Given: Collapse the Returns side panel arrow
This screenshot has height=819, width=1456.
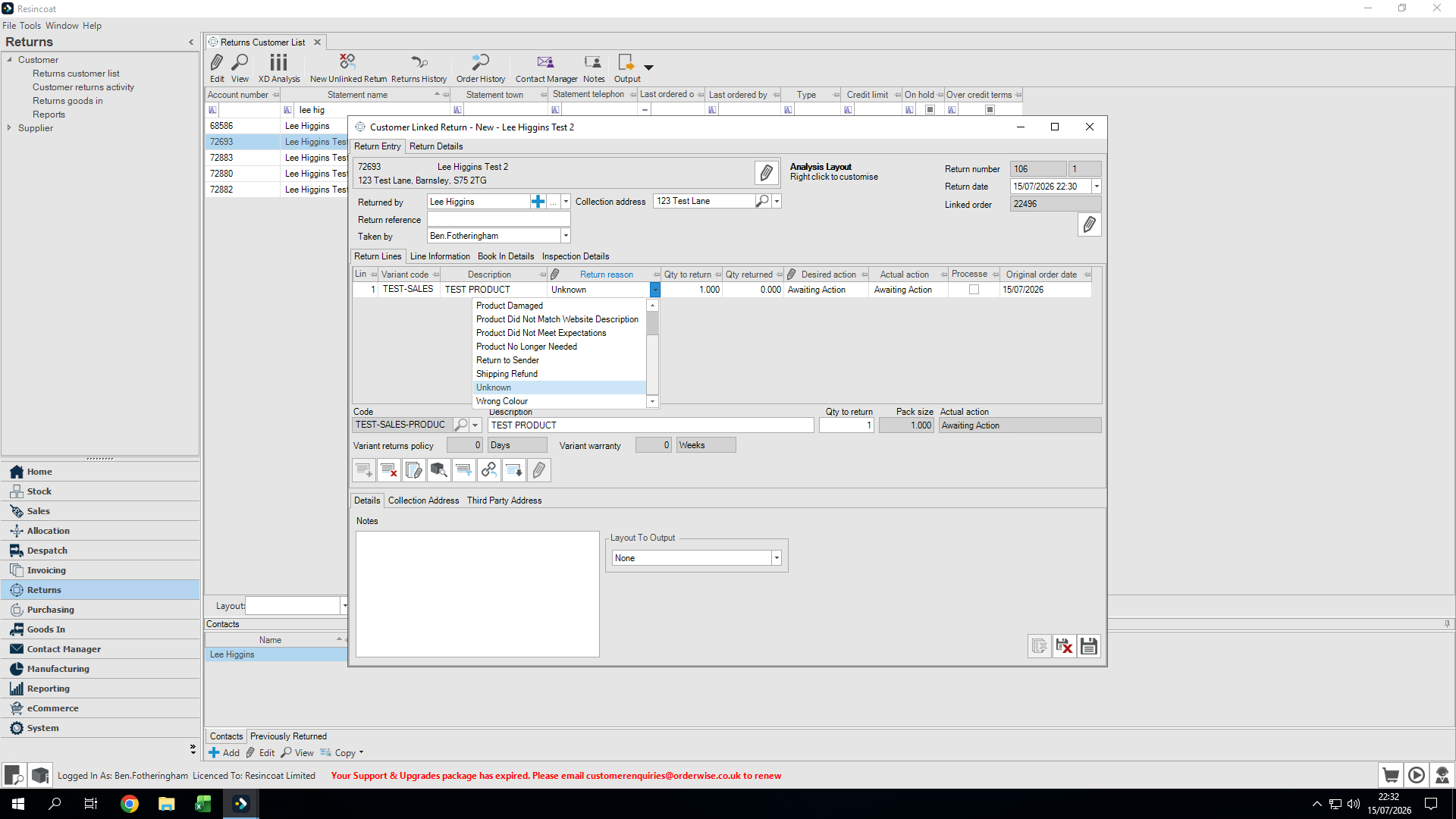Looking at the screenshot, I should [x=191, y=42].
